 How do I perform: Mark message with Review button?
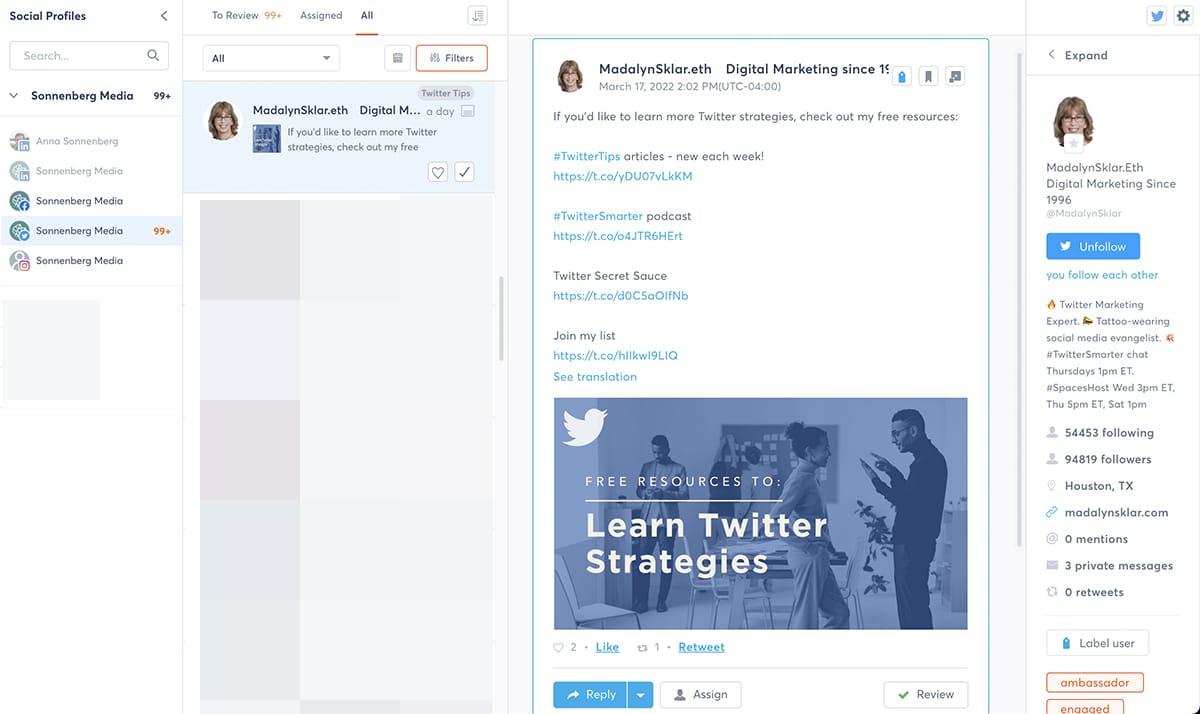(926, 695)
